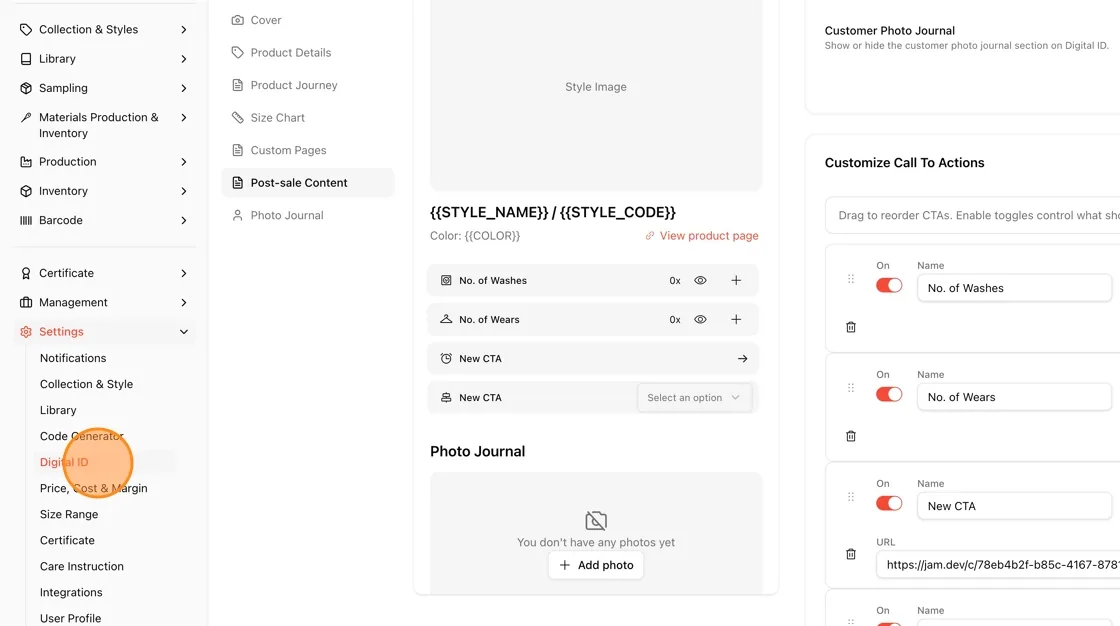Click the Collection & Styles tag icon
Screen dimensions: 1120x626
coord(26,29)
